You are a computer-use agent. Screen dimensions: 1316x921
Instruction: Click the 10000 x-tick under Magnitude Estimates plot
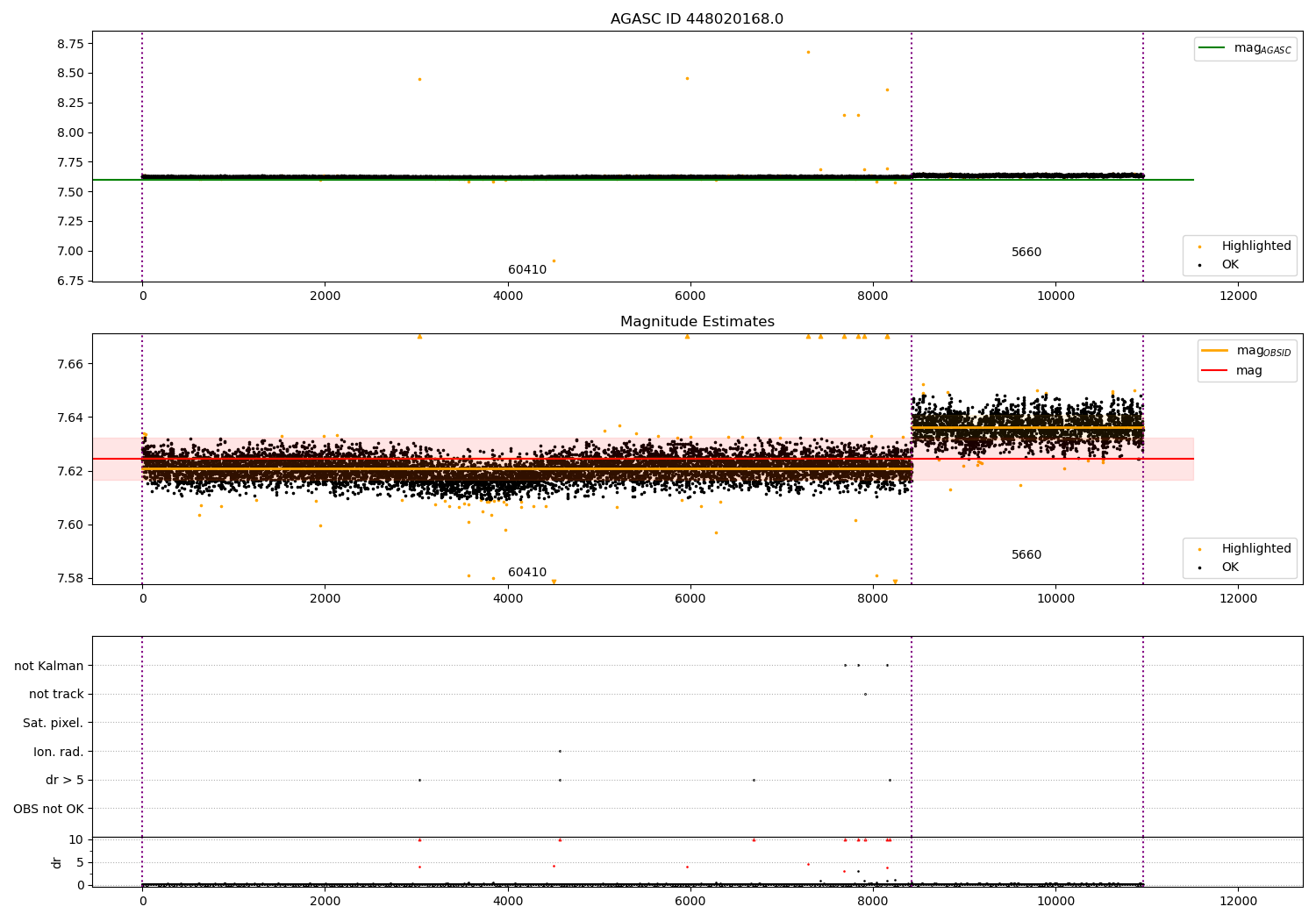(x=1055, y=599)
